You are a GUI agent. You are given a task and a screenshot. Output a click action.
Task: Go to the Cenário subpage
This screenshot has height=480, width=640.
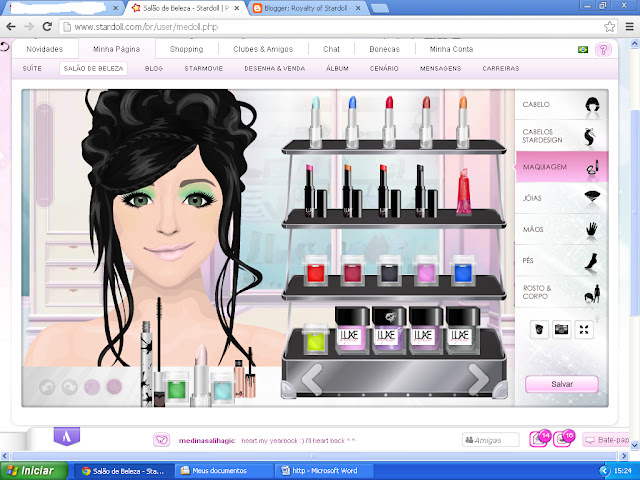click(384, 68)
